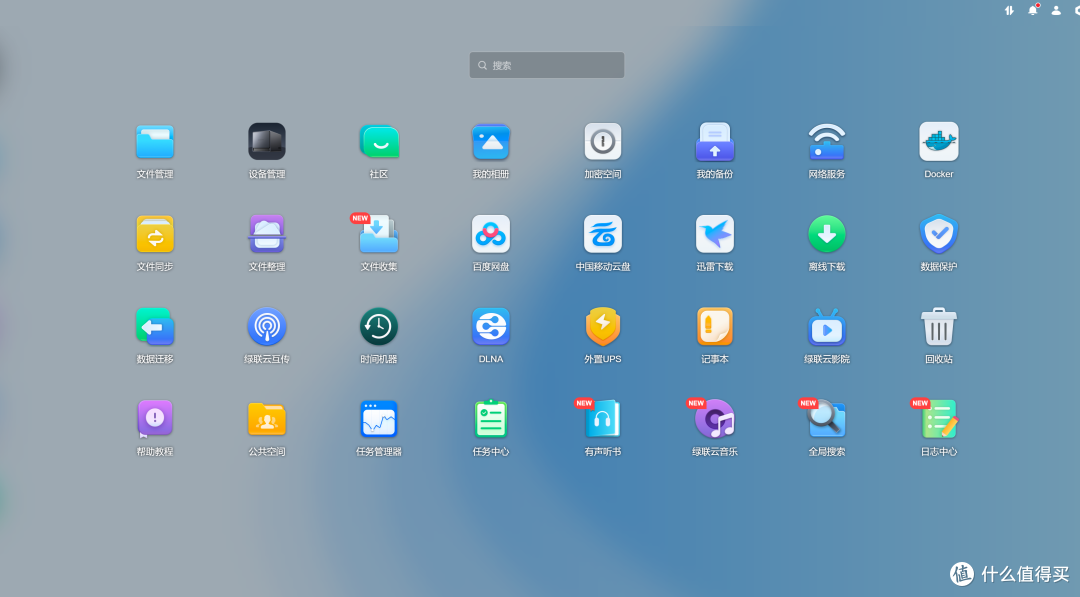Launch 数据迁移 data migration app

pos(155,327)
